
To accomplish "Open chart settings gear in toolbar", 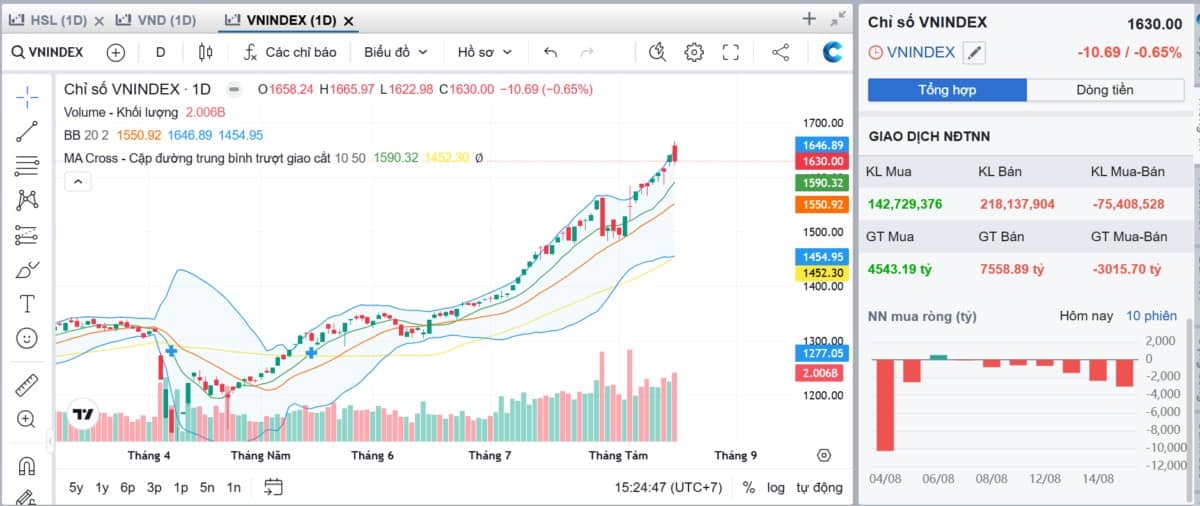I will 694,53.
